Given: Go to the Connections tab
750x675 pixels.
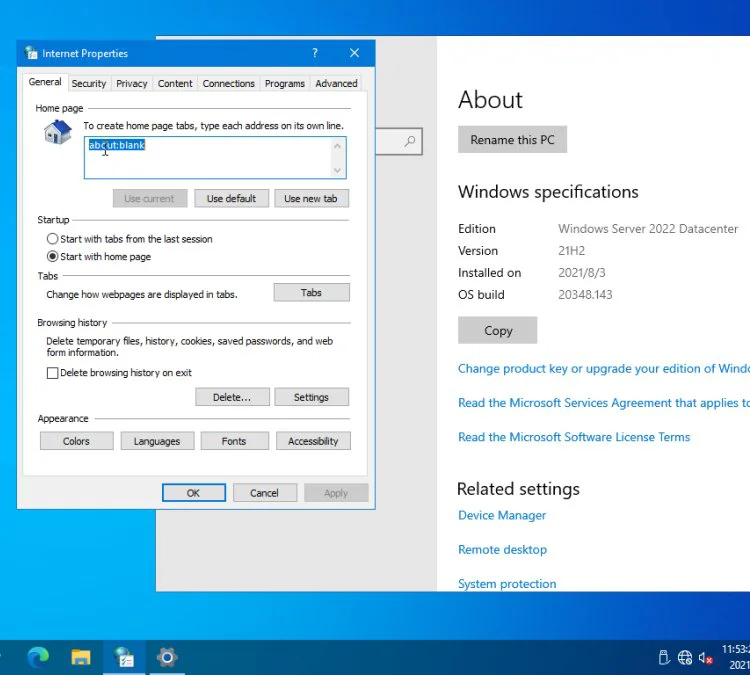Looking at the screenshot, I should 228,84.
